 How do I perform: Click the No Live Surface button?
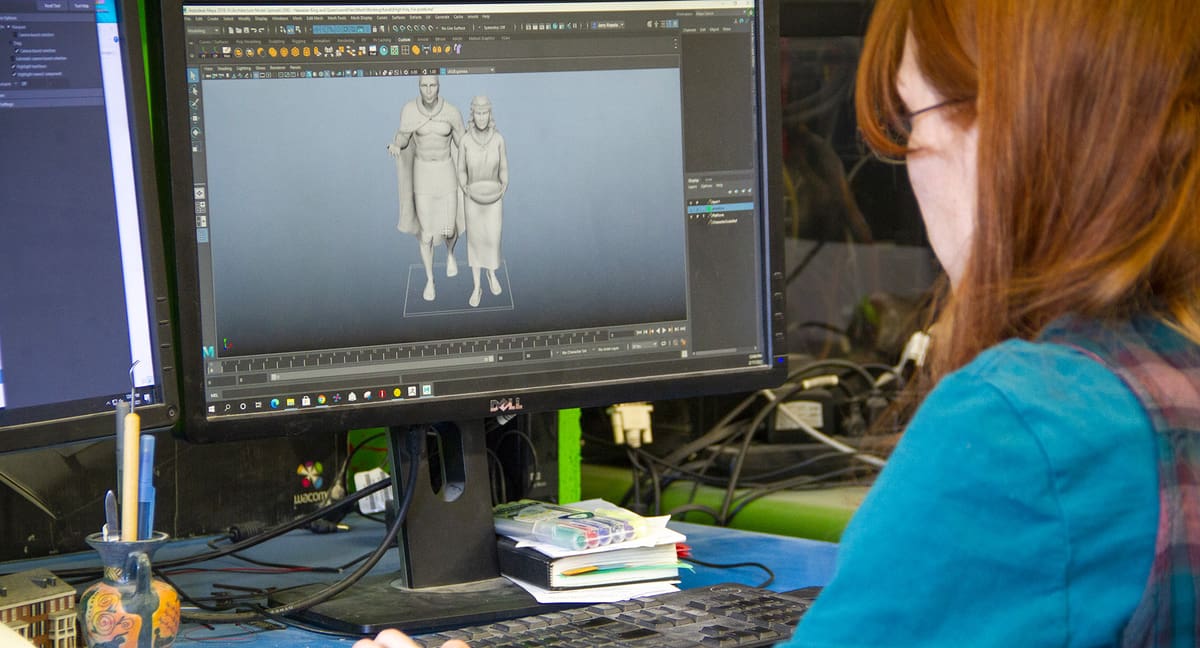[452, 28]
